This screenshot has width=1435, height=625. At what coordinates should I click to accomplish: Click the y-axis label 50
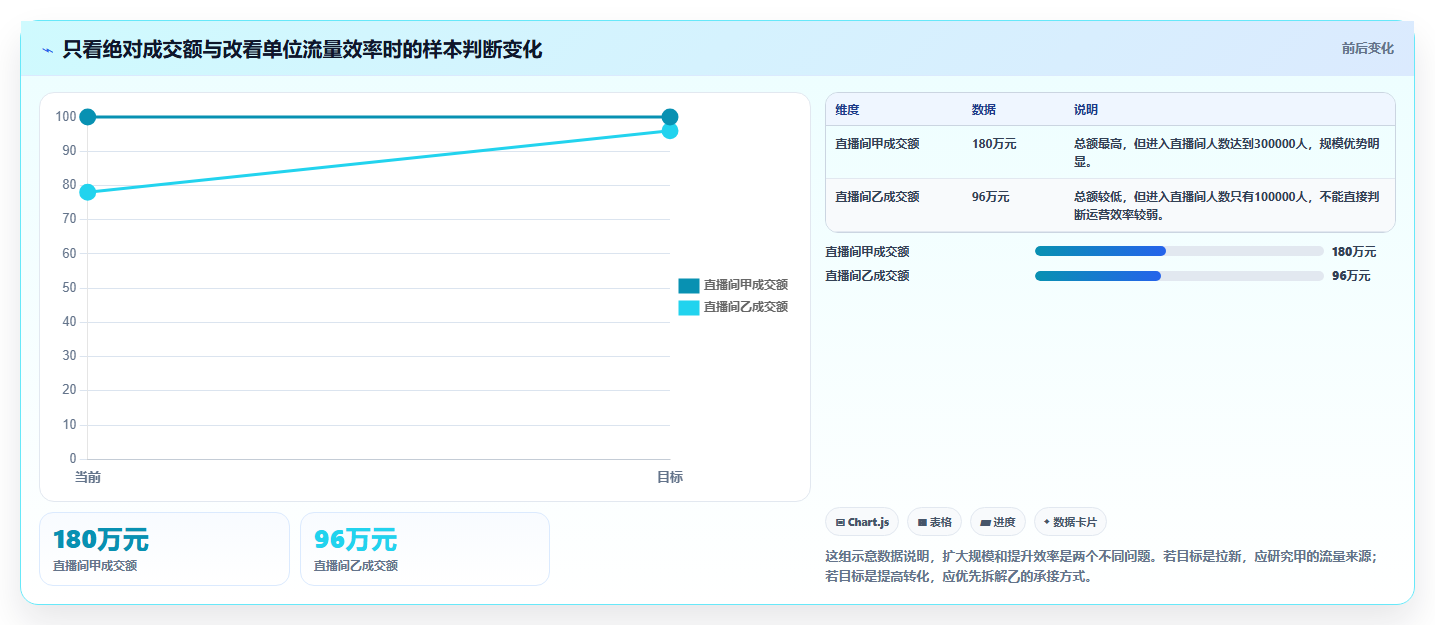pyautogui.click(x=69, y=288)
